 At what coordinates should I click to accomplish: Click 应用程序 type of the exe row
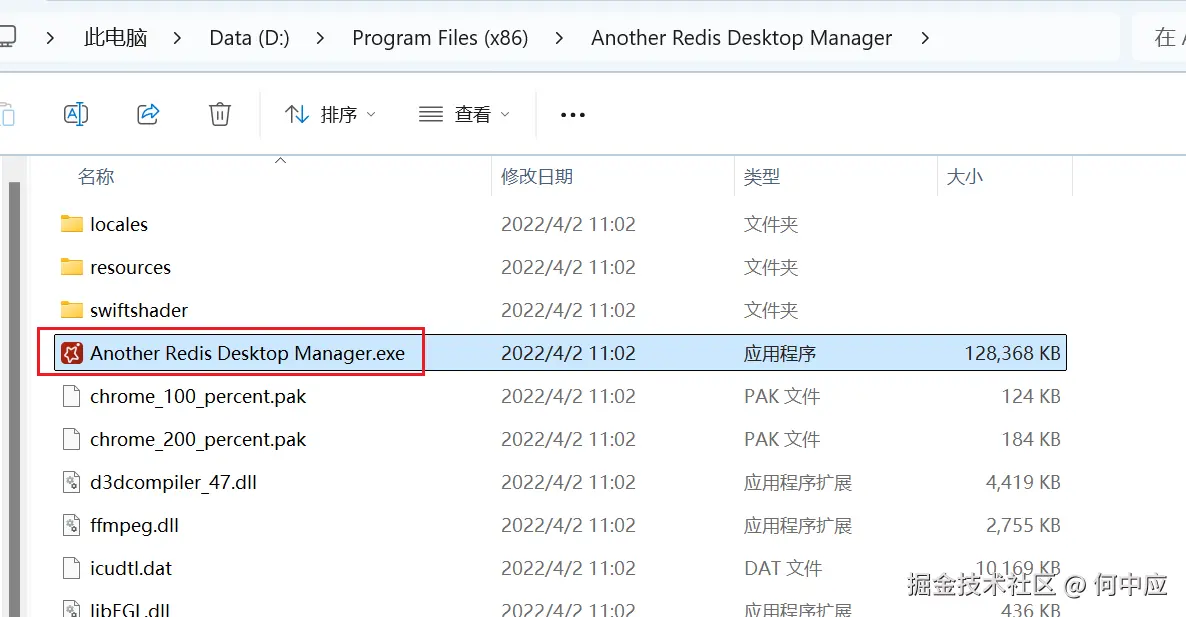780,354
